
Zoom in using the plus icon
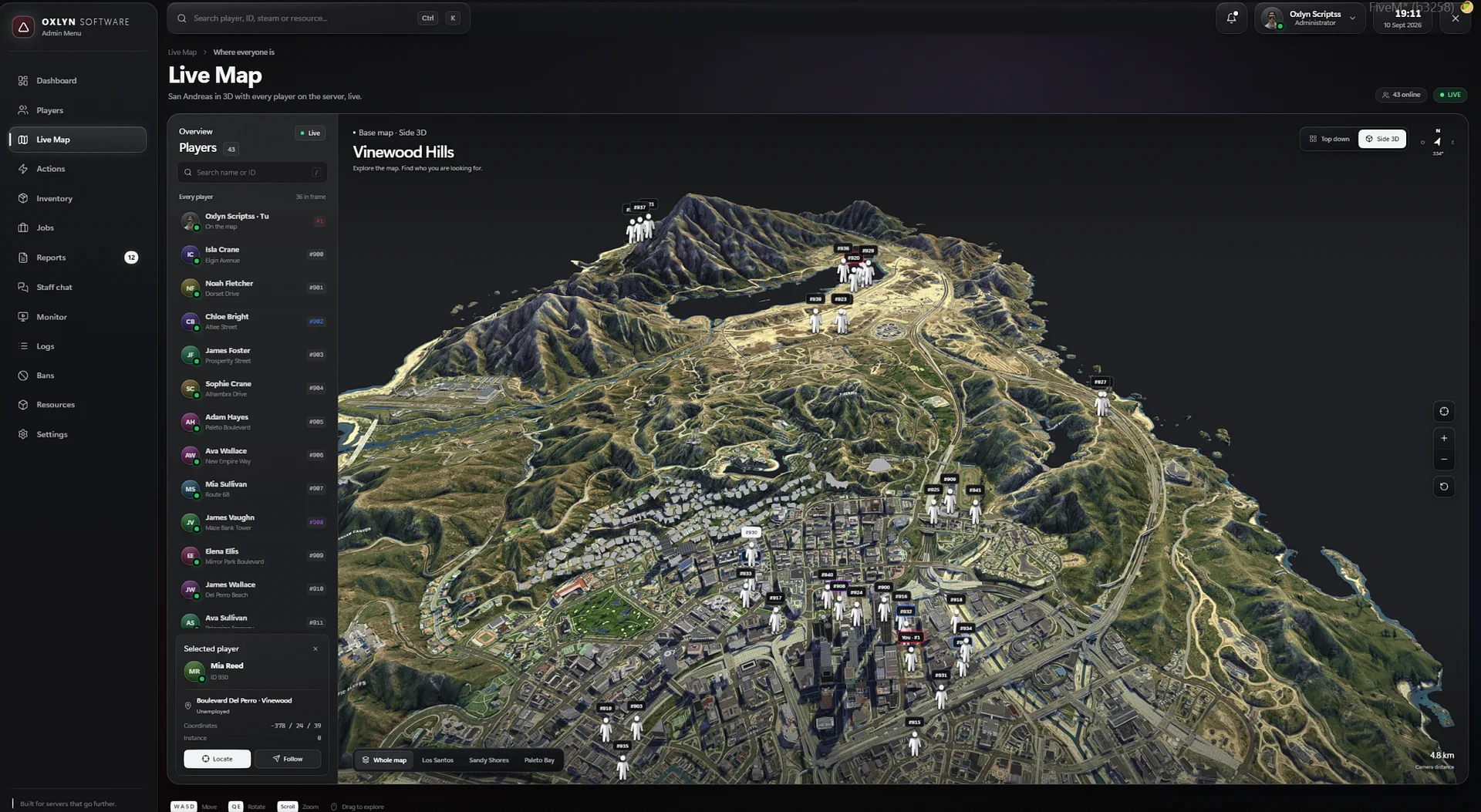[x=1444, y=438]
